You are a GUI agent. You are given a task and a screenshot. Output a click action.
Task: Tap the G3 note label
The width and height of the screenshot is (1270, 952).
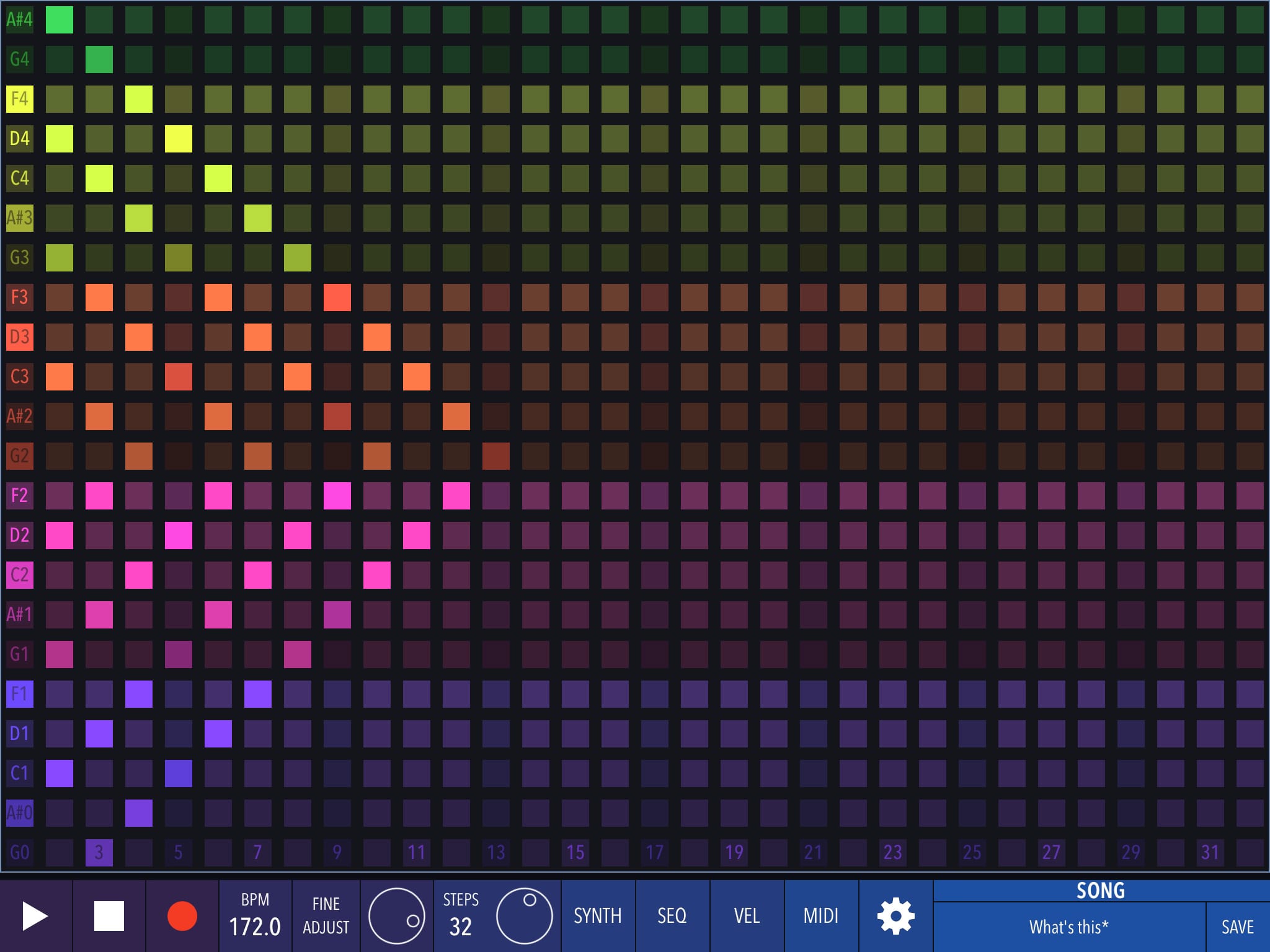[x=20, y=258]
